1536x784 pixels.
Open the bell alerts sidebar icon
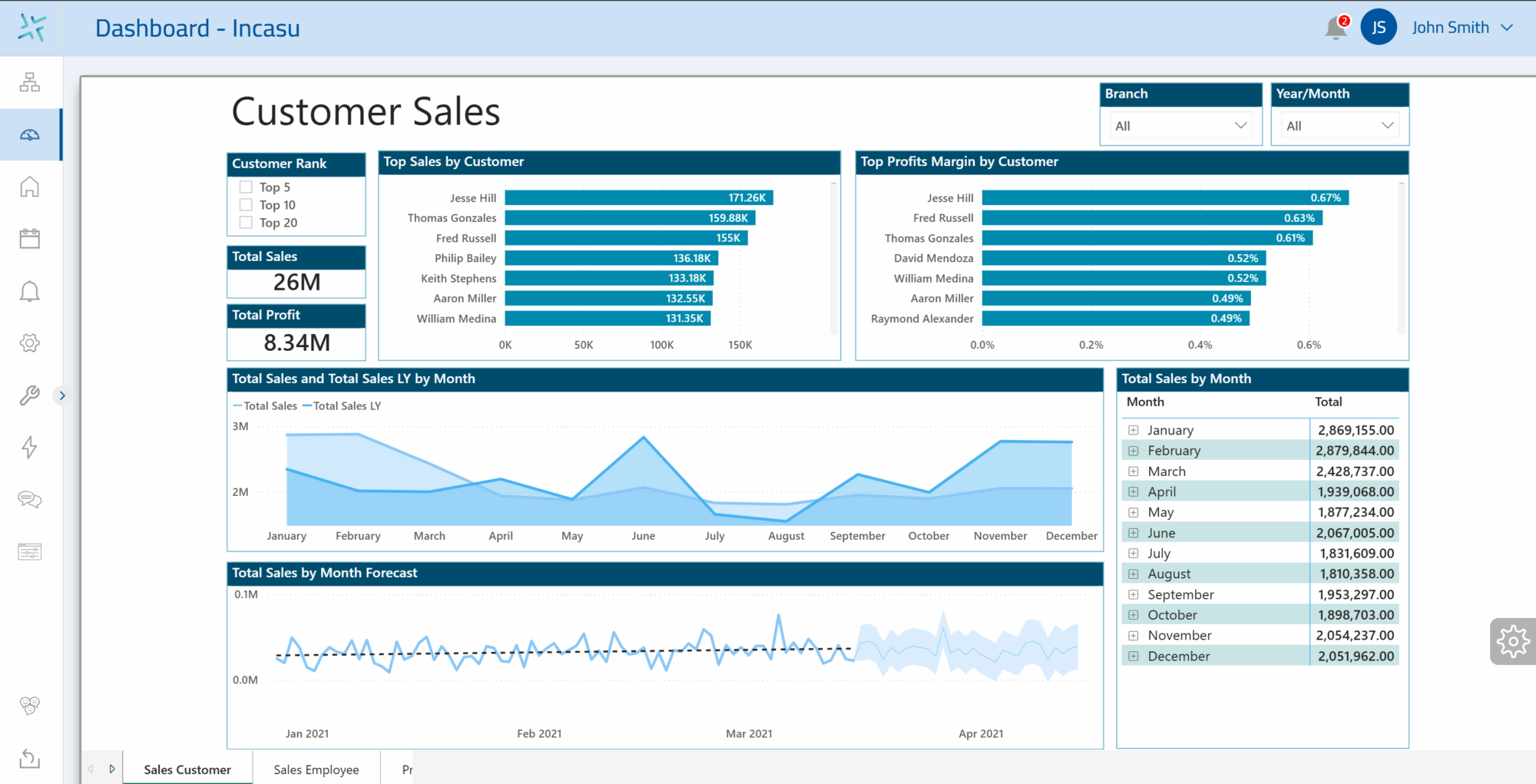(30, 291)
